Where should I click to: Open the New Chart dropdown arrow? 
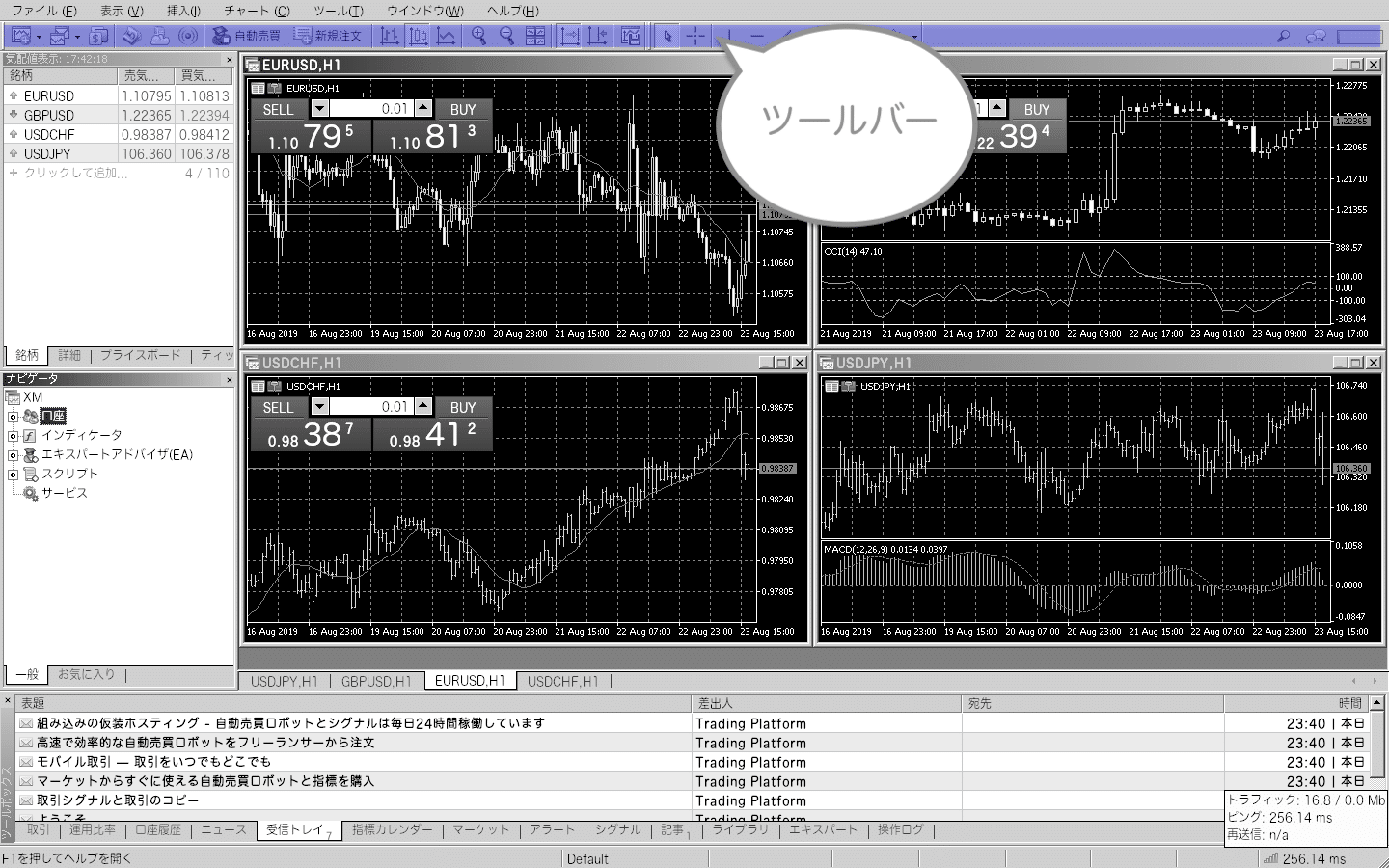click(x=39, y=37)
